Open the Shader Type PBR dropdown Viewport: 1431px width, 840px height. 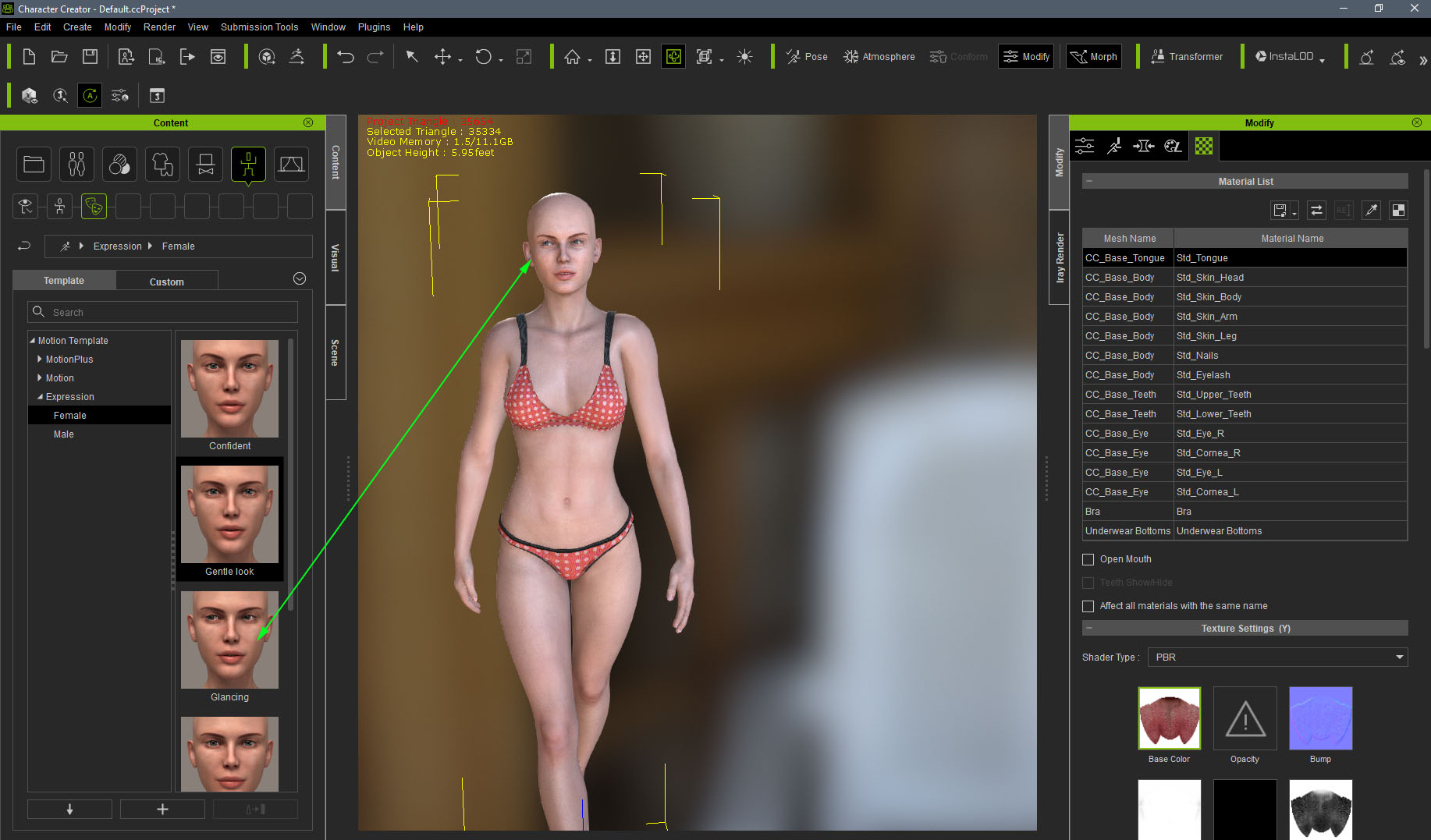pos(1277,657)
